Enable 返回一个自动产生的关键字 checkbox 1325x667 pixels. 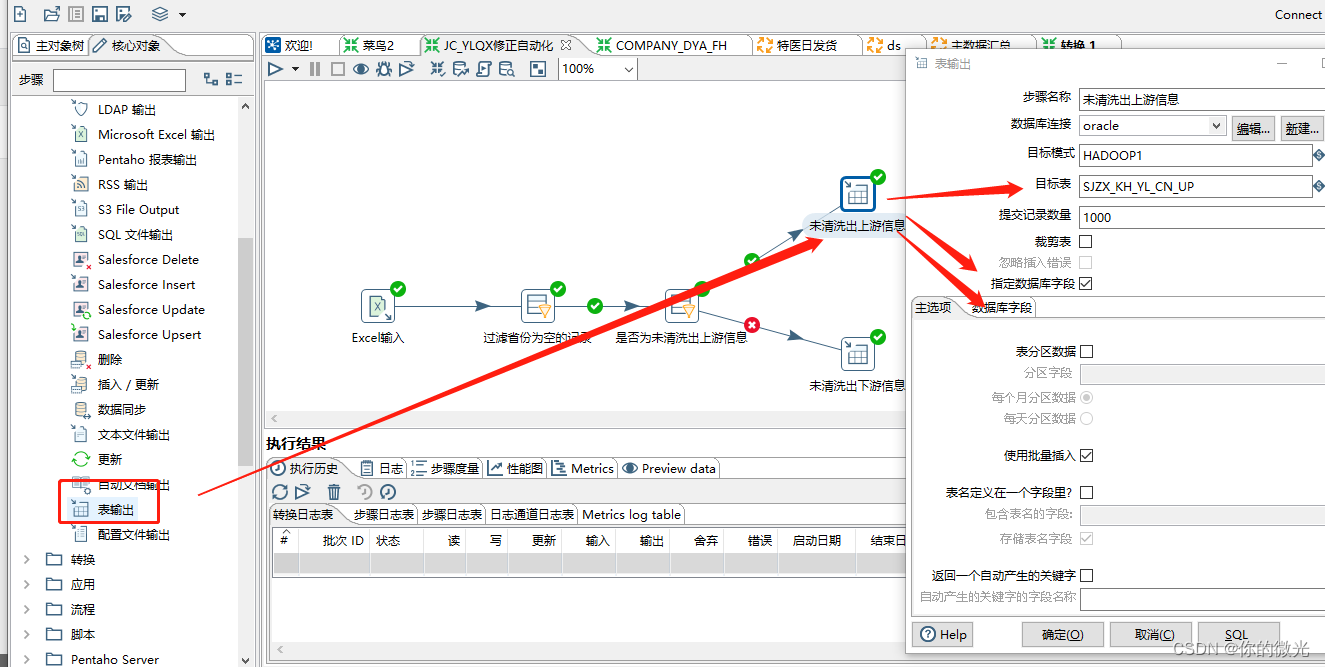[x=1087, y=576]
